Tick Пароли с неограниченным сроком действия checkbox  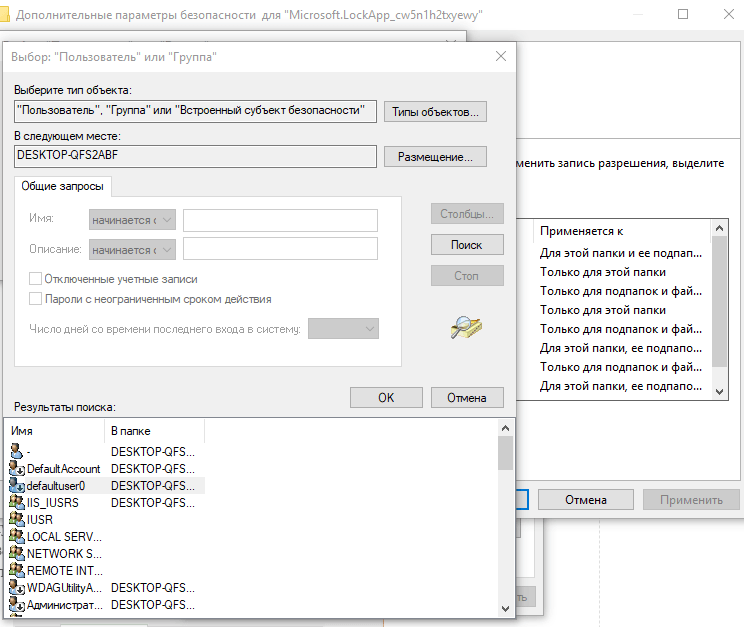pyautogui.click(x=35, y=299)
